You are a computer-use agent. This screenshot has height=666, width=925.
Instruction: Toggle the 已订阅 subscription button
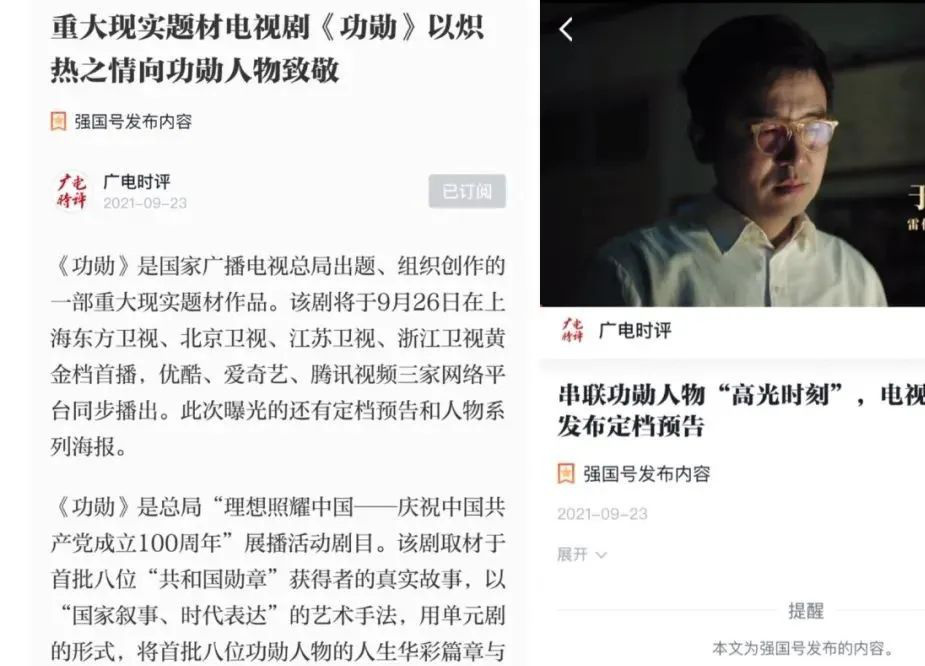click(467, 191)
